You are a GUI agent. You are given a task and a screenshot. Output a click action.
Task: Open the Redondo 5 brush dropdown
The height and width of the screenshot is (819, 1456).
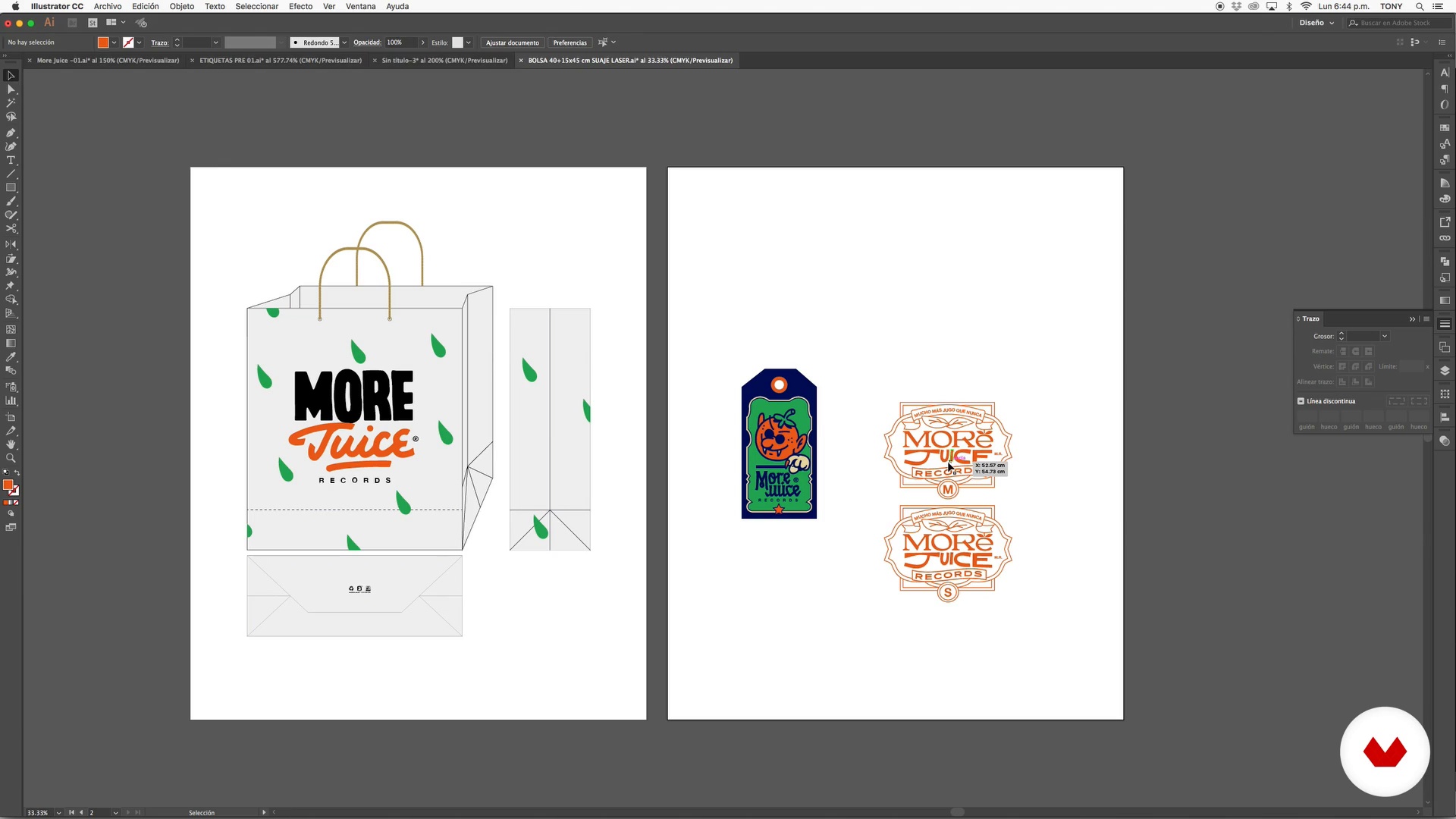coord(344,42)
